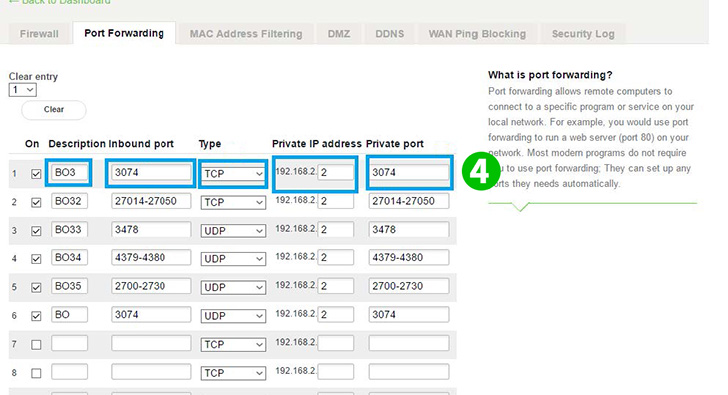Click private port field 3478

tap(409, 229)
